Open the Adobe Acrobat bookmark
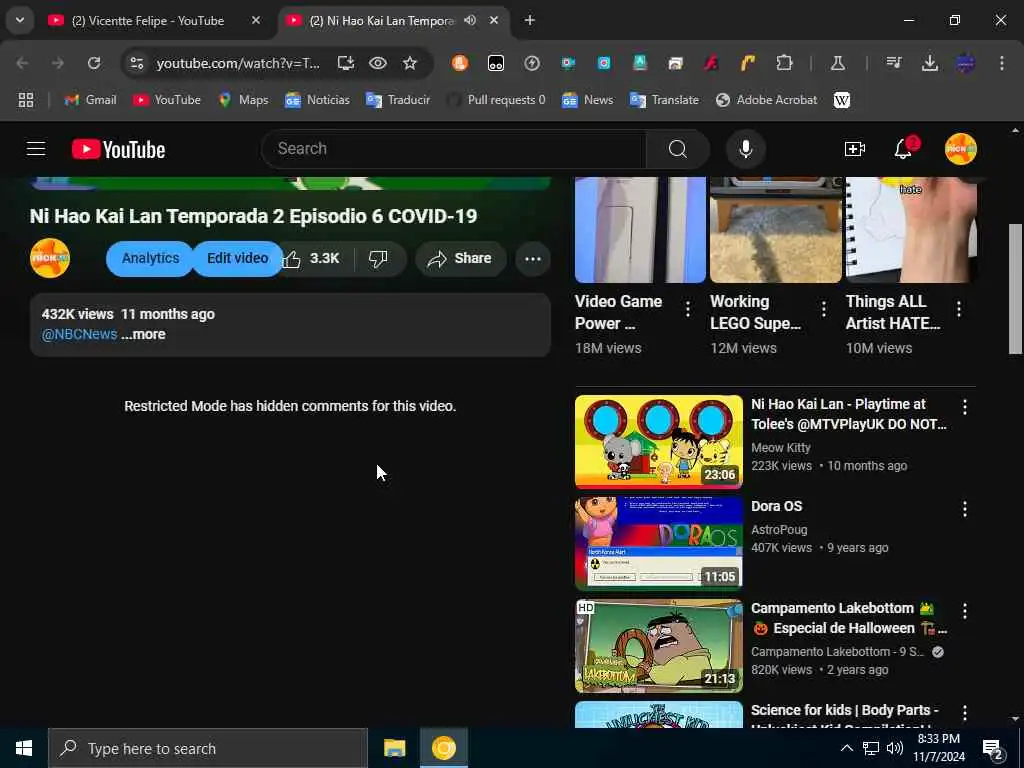Image resolution: width=1024 pixels, height=768 pixels. (x=767, y=100)
